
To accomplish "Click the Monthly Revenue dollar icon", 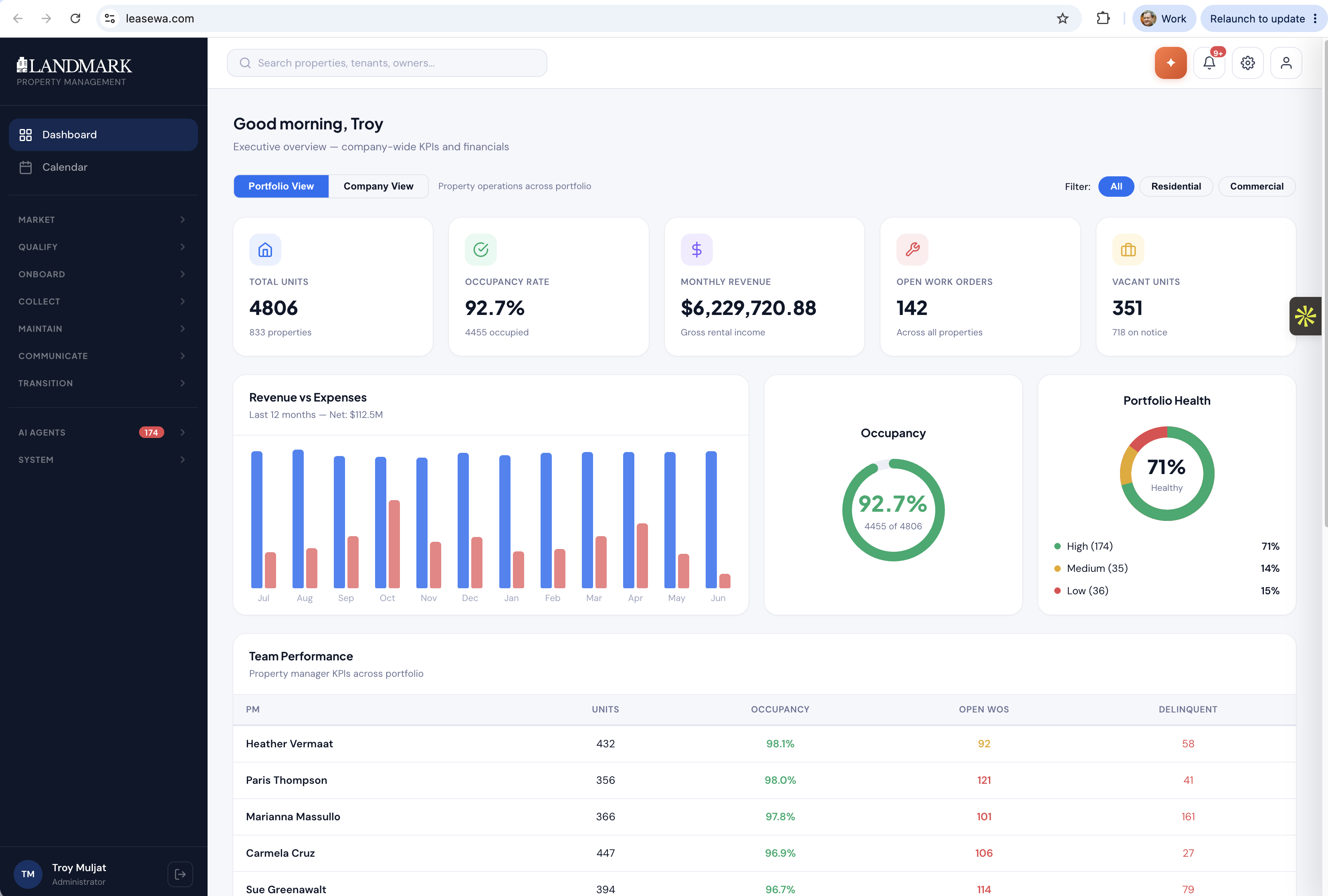I will pos(696,250).
